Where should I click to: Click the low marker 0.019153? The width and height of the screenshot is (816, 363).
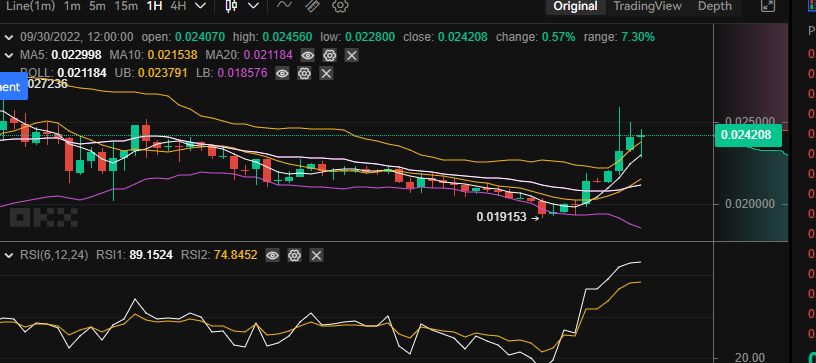point(501,217)
